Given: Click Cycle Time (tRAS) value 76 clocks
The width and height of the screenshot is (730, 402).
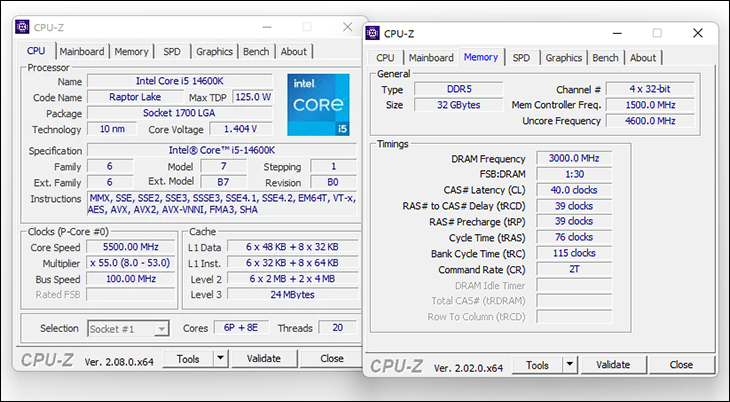Looking at the screenshot, I should (x=574, y=237).
